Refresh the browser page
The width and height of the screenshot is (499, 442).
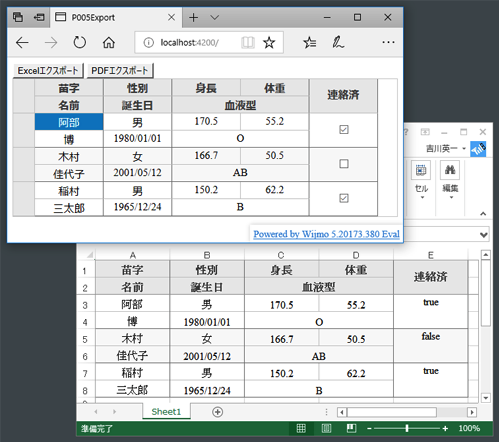(79, 43)
